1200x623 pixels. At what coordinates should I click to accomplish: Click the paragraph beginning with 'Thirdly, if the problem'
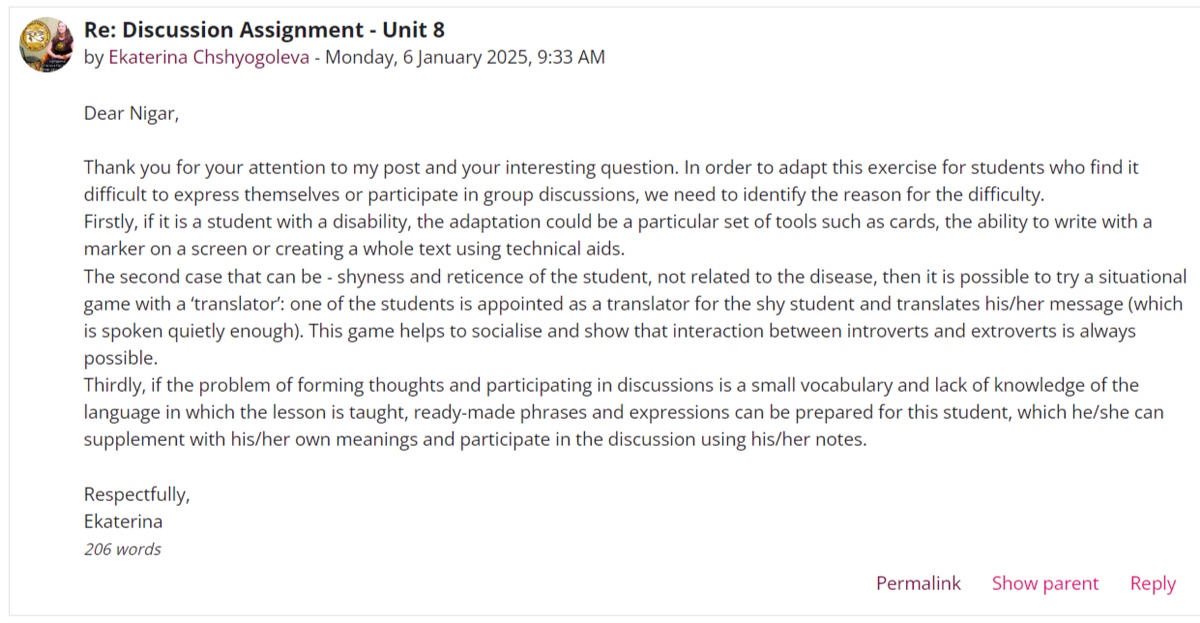click(400, 385)
